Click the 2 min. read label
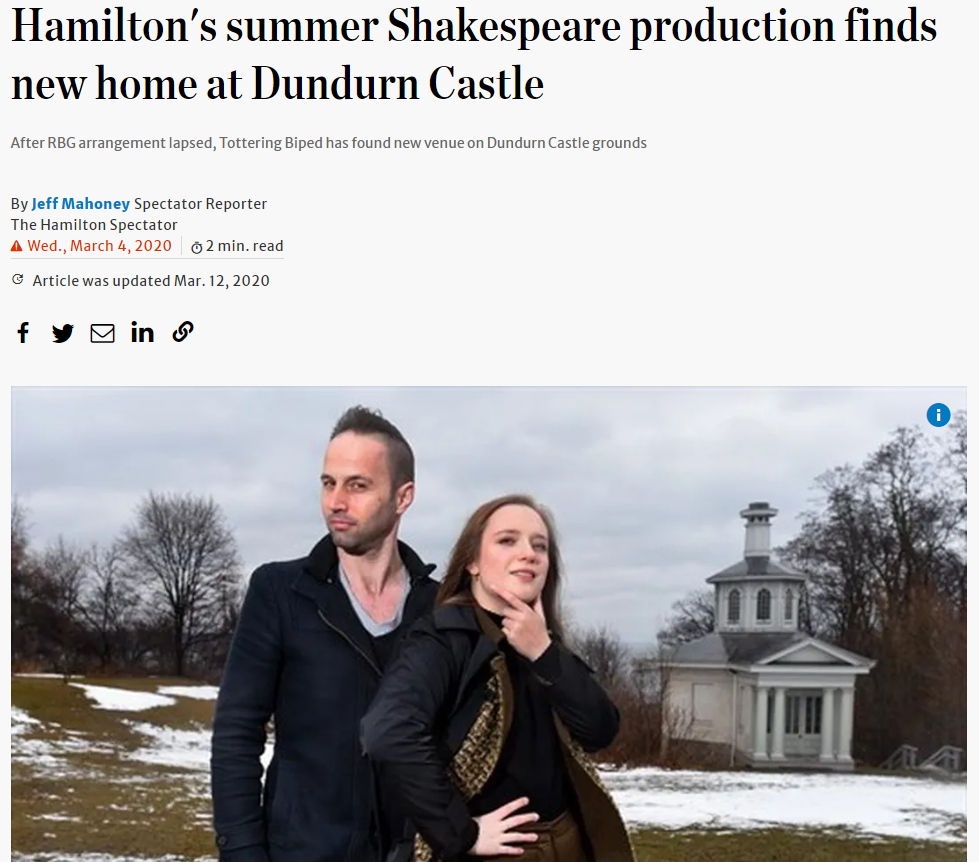The height and width of the screenshot is (862, 979). pos(244,246)
